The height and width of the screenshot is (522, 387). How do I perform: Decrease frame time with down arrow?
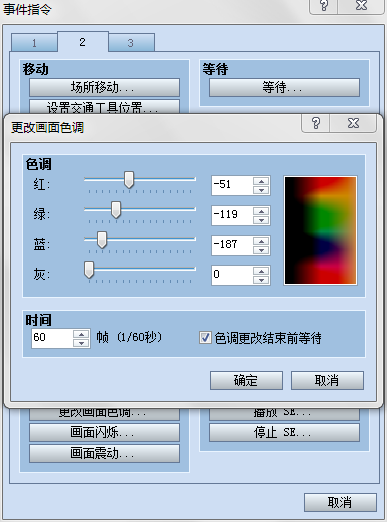[81, 343]
